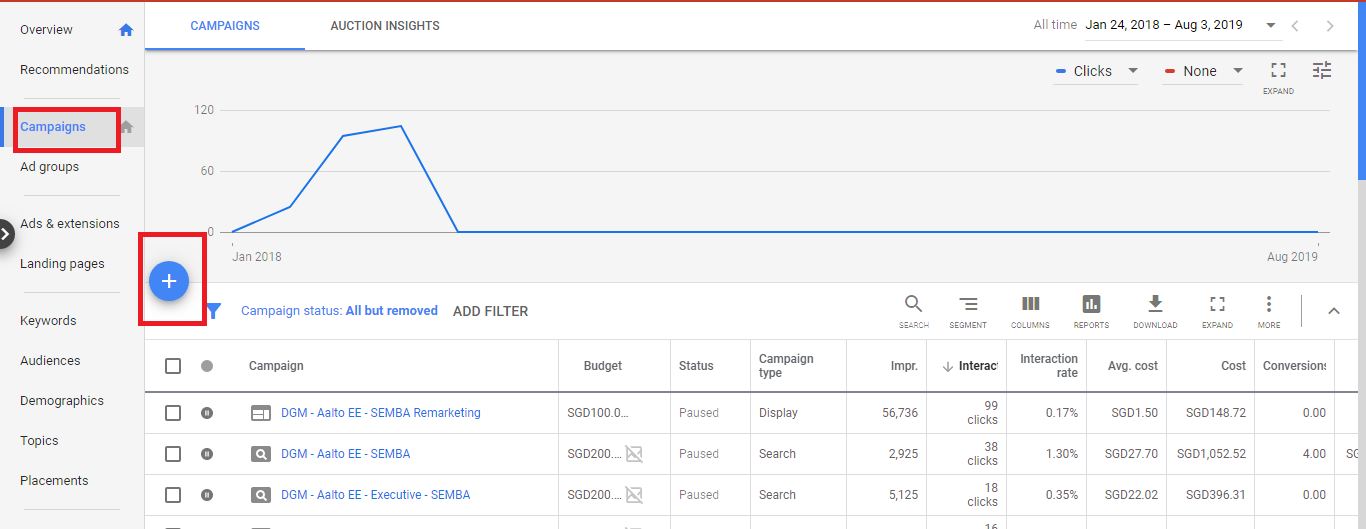Click the paused status icon for Executive - SEMBA
Viewport: 1366px width, 529px height.
tap(207, 495)
